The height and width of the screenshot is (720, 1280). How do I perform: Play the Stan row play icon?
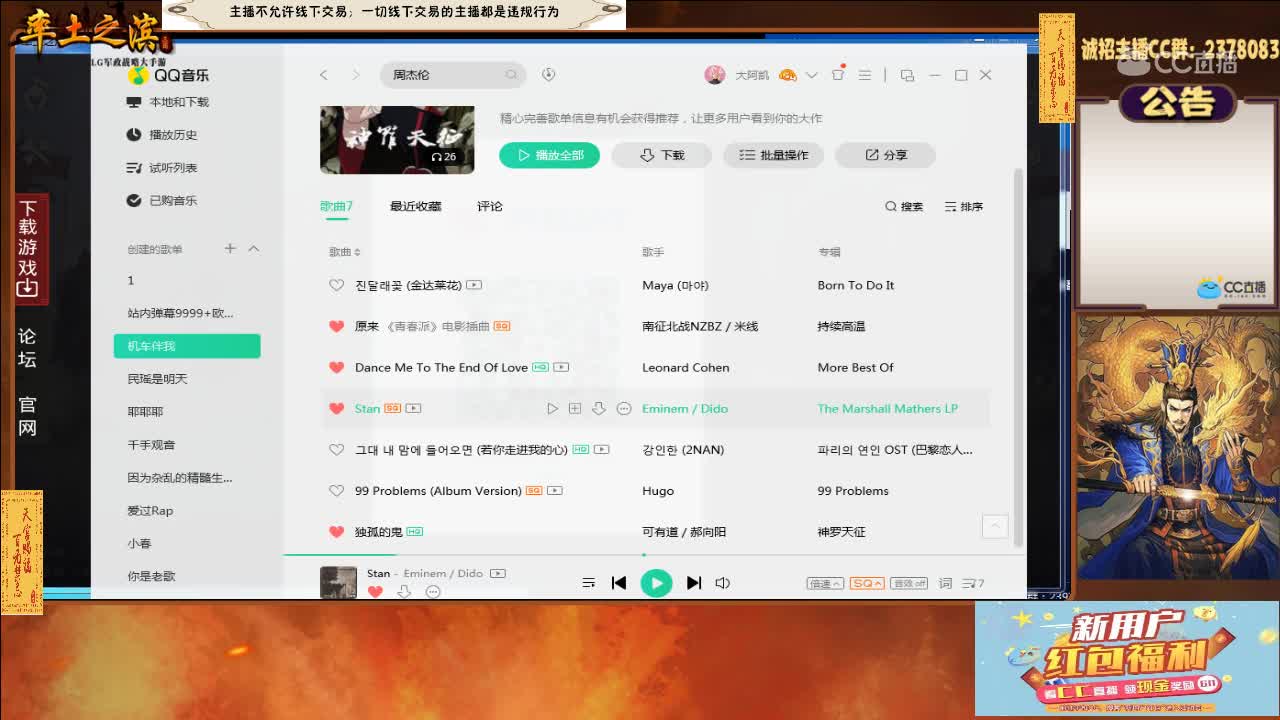[x=552, y=408]
